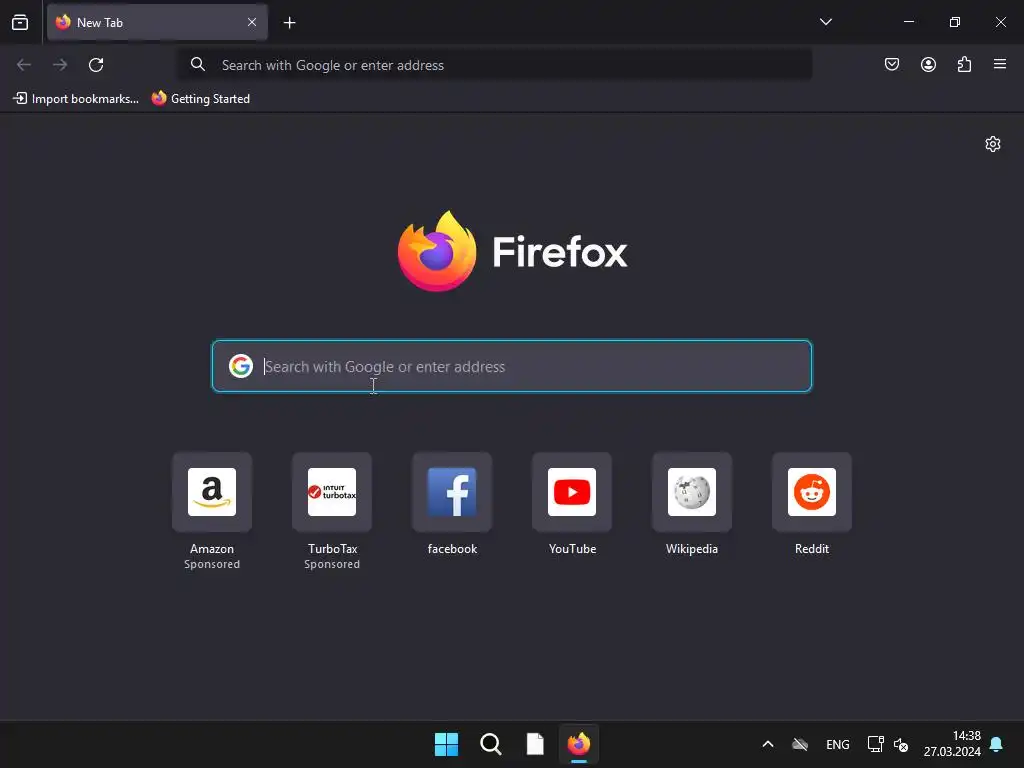
Task: Personalize new tab with gear icon
Action: click(993, 144)
